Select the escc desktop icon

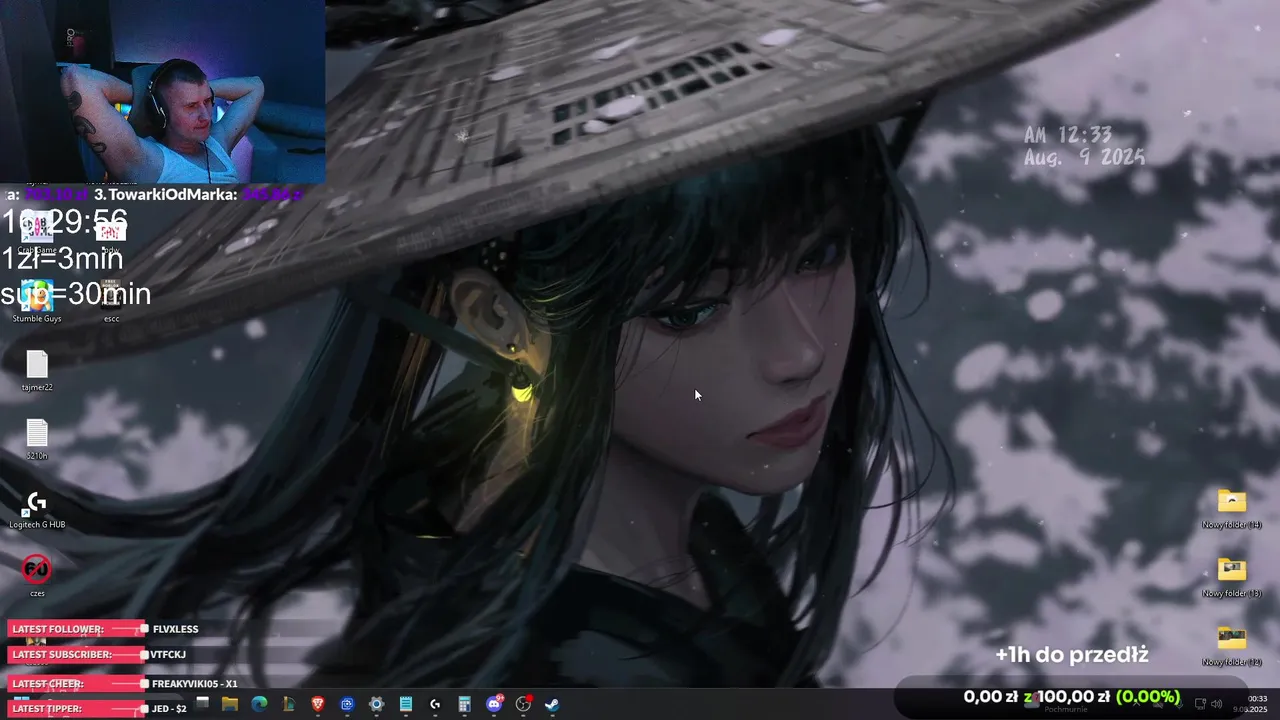pyautogui.click(x=111, y=301)
